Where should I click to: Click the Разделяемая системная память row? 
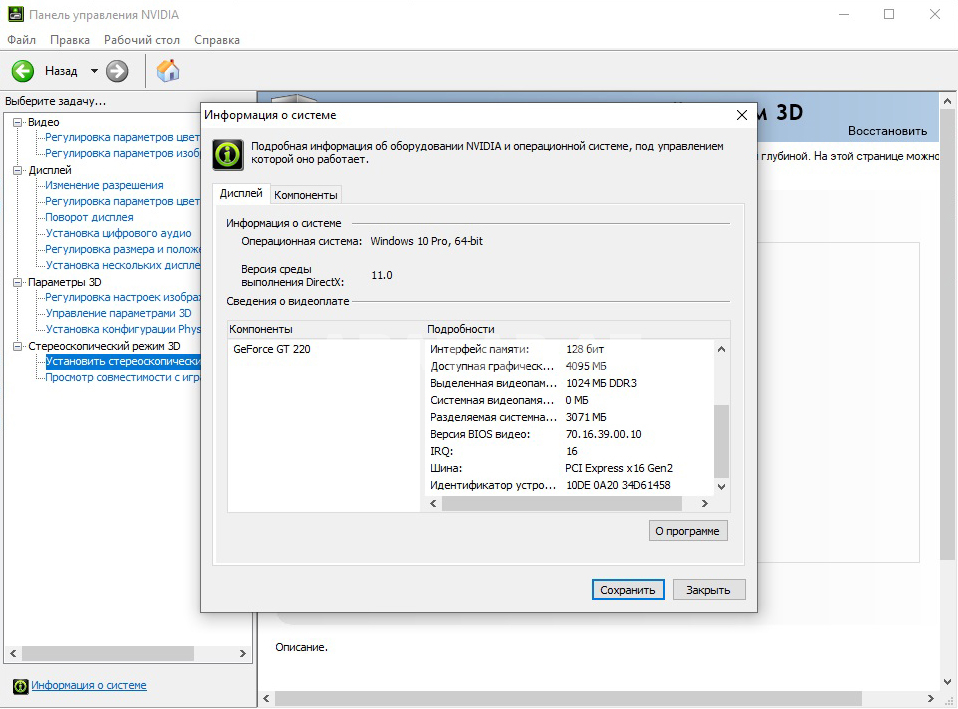pos(569,417)
